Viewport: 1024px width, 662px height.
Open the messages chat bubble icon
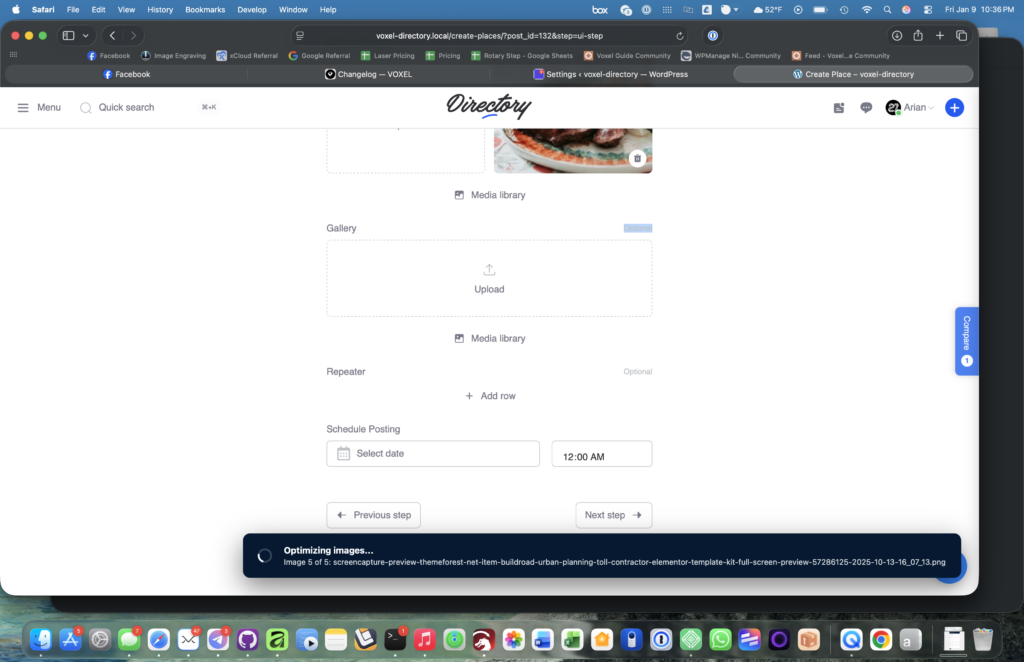(x=866, y=108)
